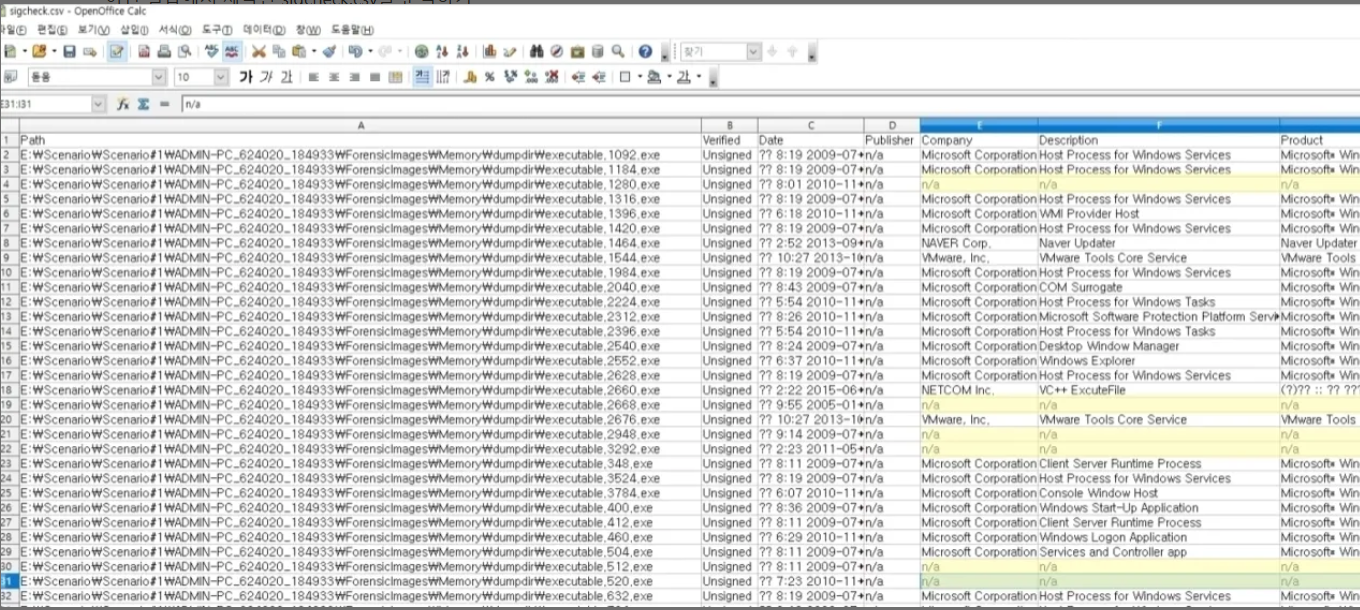
Task: Click the Save document icon
Action: click(69, 51)
